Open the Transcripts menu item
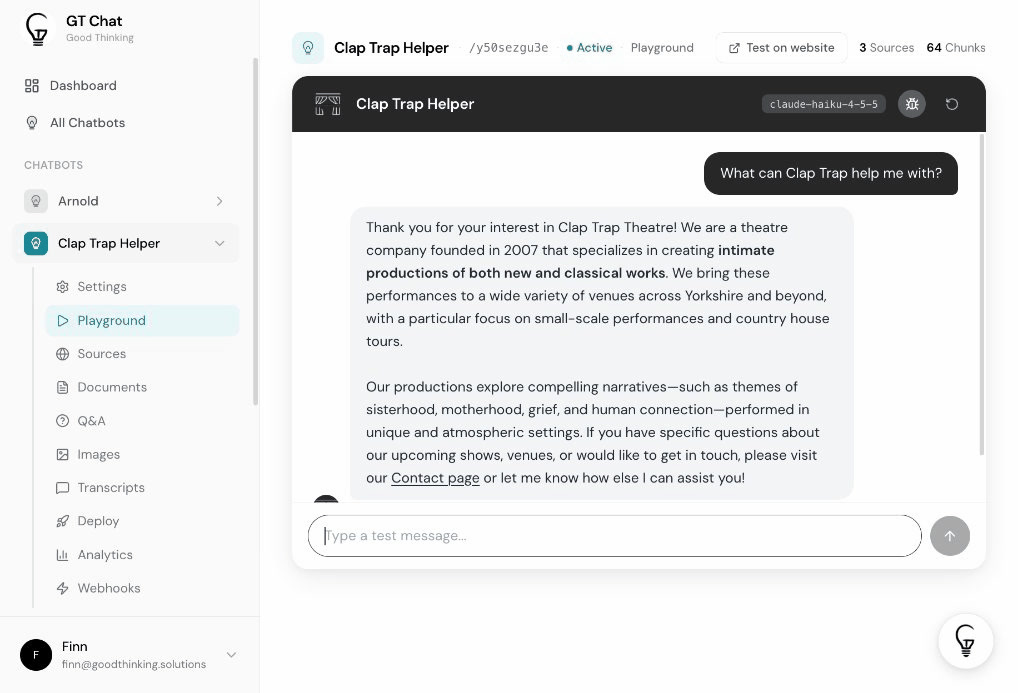This screenshot has width=1018, height=693. click(x=111, y=488)
